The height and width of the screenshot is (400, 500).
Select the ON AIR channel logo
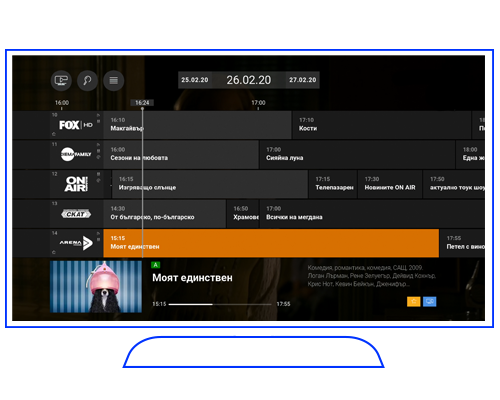coord(76,184)
